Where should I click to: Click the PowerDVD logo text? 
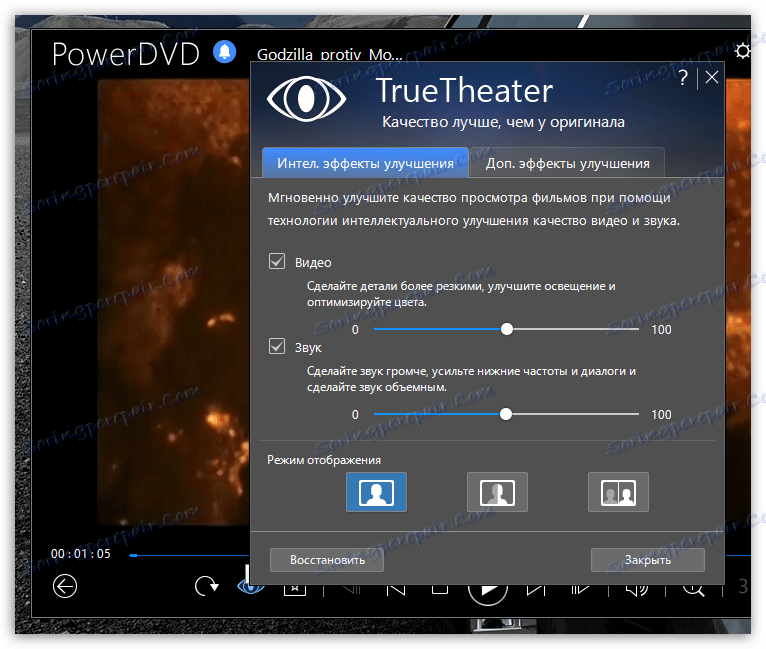(126, 54)
